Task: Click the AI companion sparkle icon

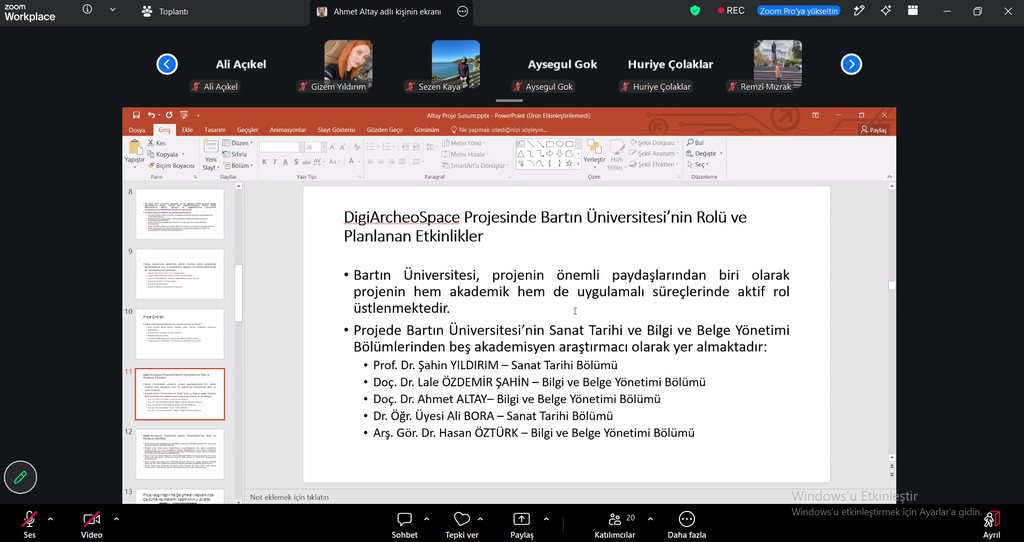Action: tap(886, 10)
